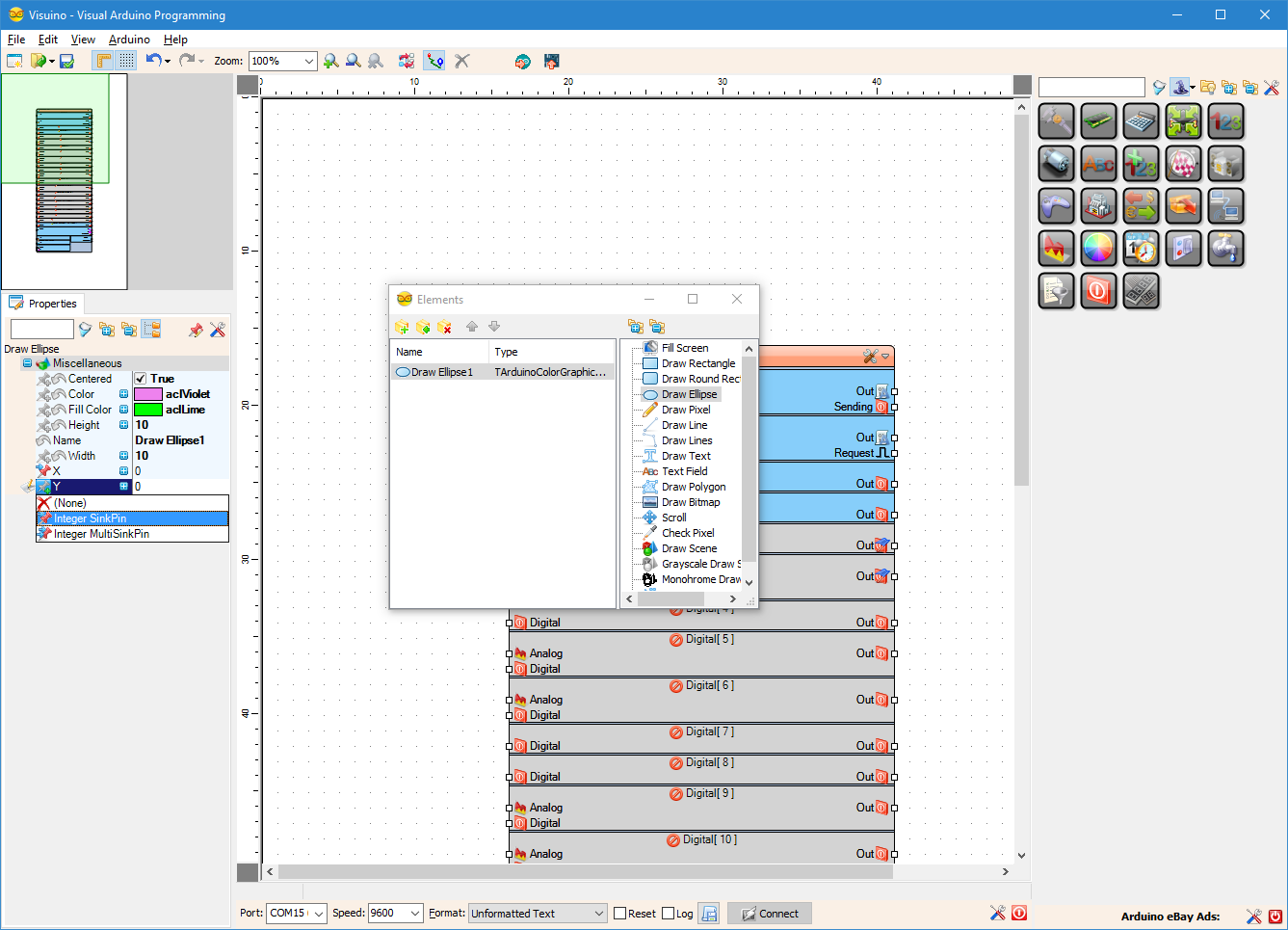Click move down arrow in Elements toolbar
1288x930 pixels.
click(x=494, y=327)
